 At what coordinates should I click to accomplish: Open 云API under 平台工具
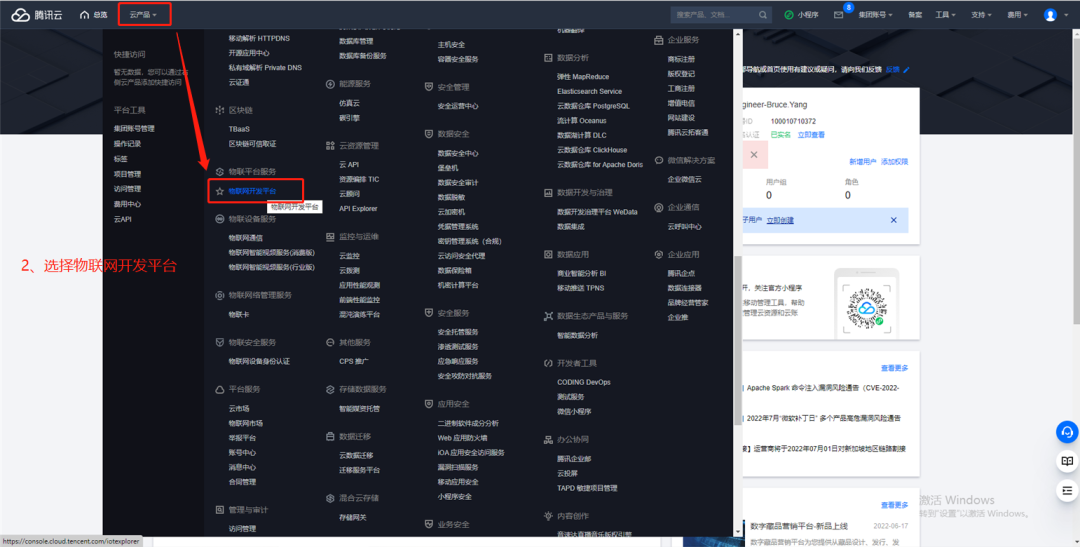point(123,219)
